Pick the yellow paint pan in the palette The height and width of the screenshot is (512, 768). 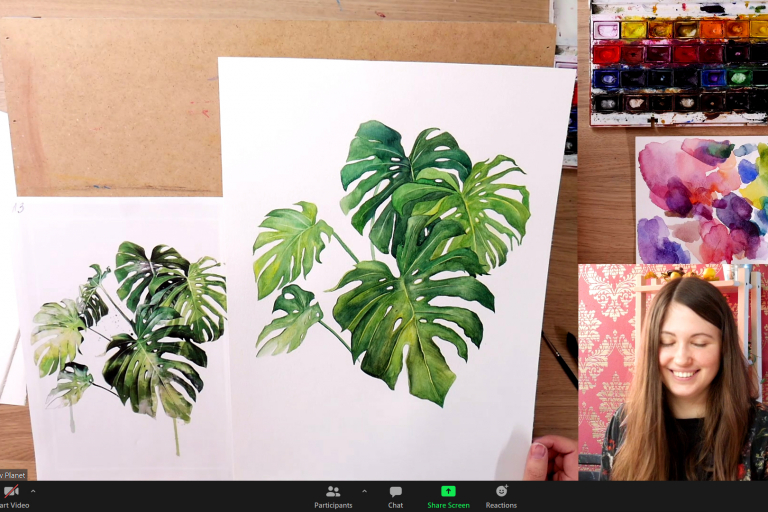(x=633, y=30)
